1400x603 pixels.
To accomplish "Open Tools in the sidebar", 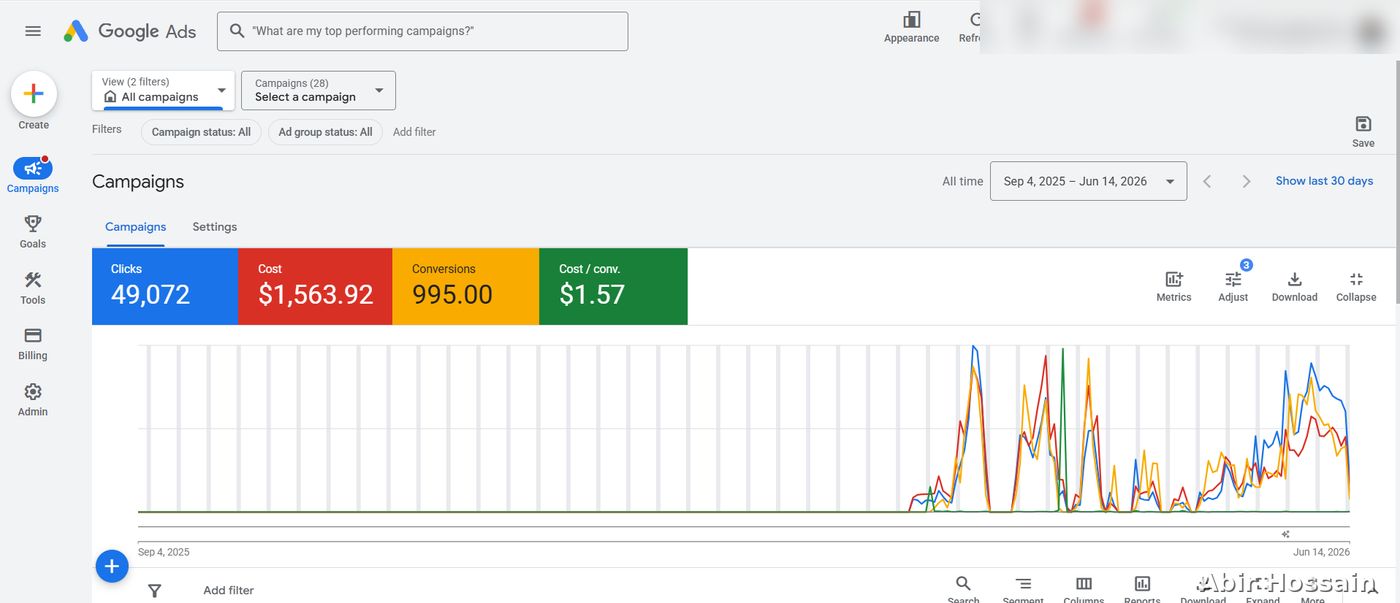I will (x=33, y=287).
